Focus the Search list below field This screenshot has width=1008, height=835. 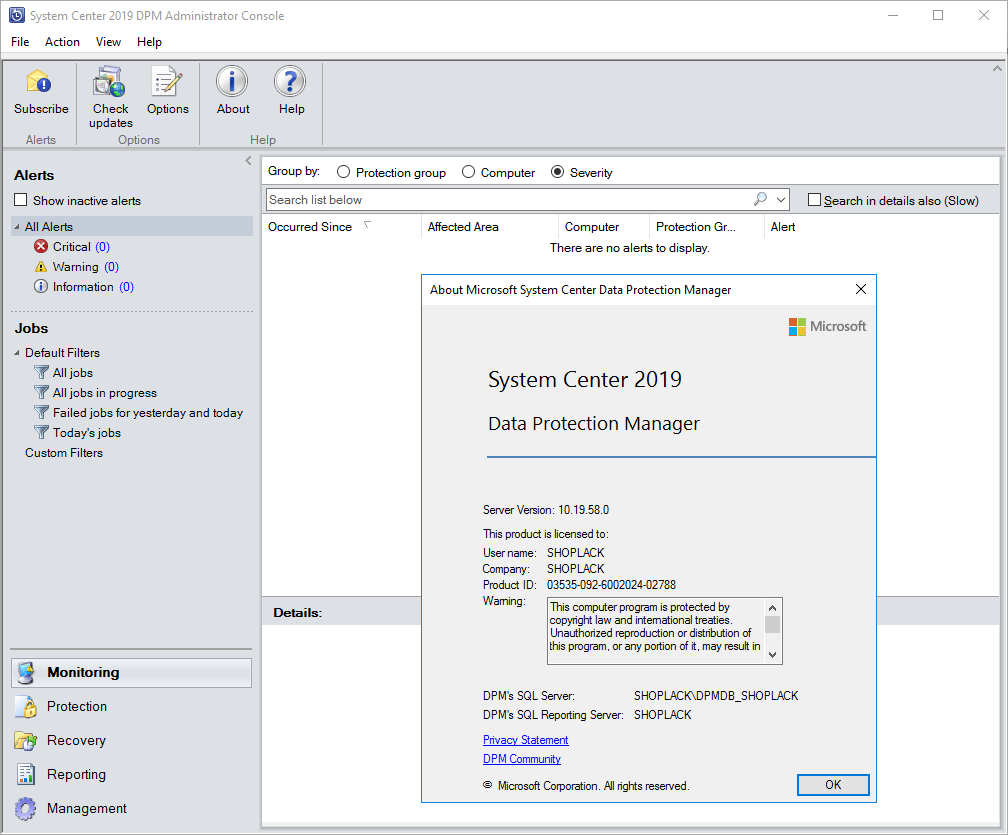tap(510, 200)
